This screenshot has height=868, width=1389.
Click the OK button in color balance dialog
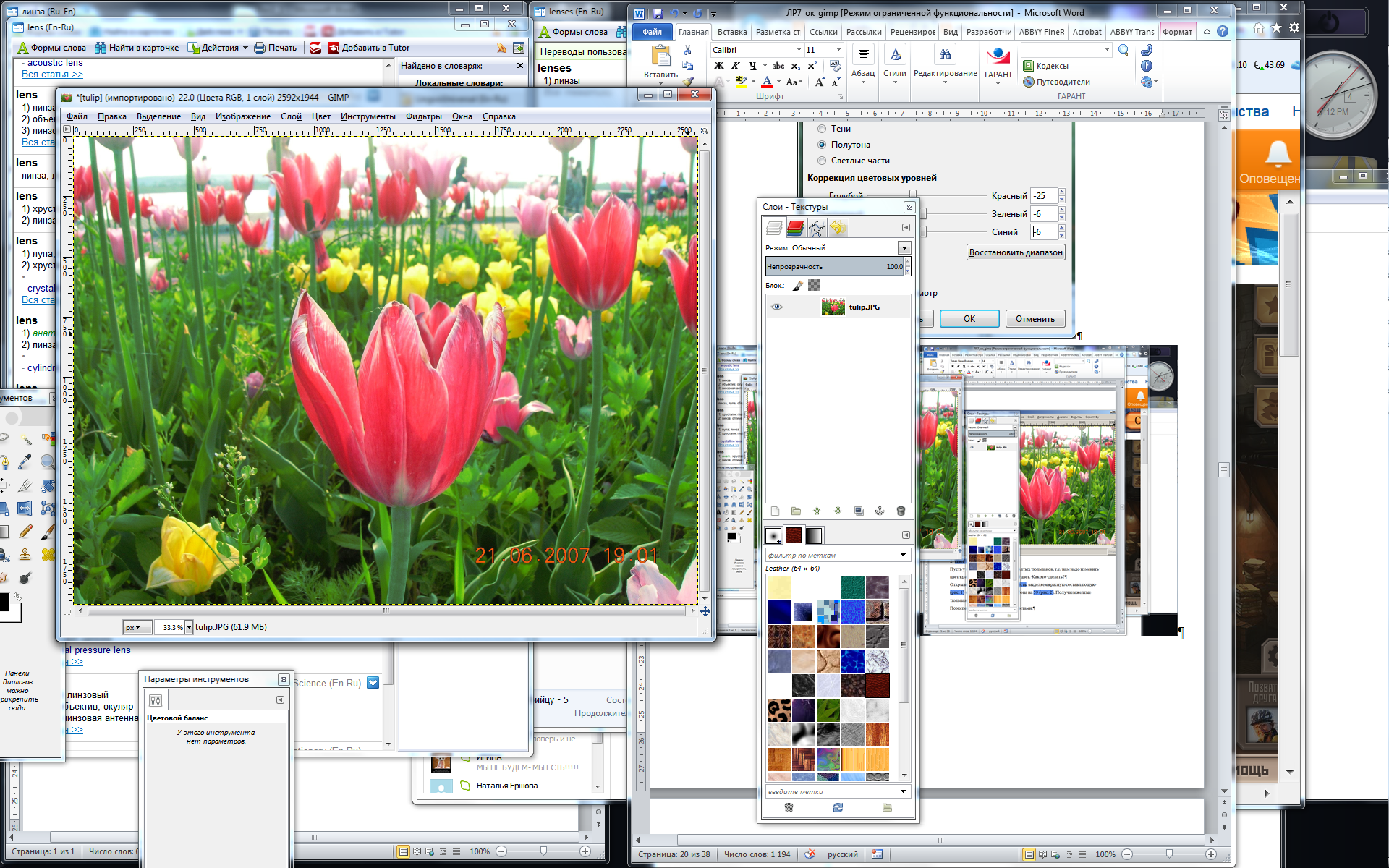click(x=969, y=319)
